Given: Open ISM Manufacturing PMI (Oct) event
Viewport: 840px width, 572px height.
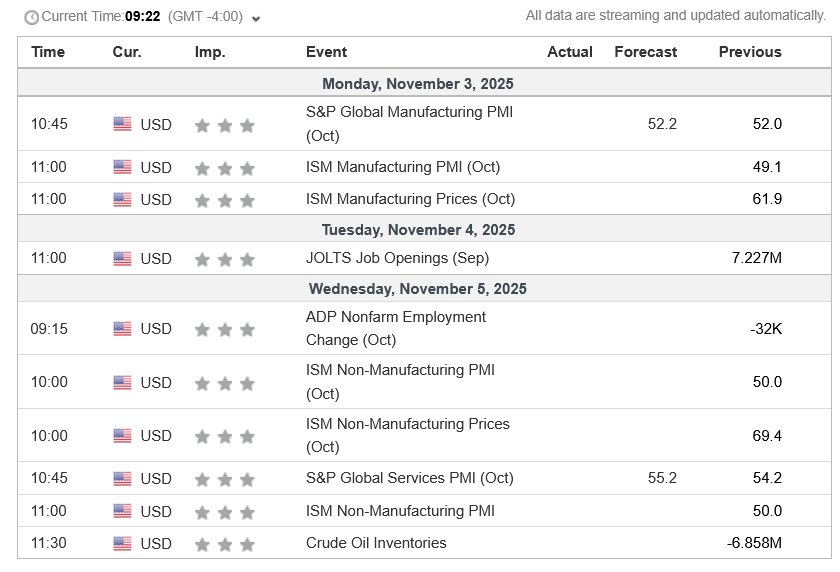Looking at the screenshot, I should 402,167.
